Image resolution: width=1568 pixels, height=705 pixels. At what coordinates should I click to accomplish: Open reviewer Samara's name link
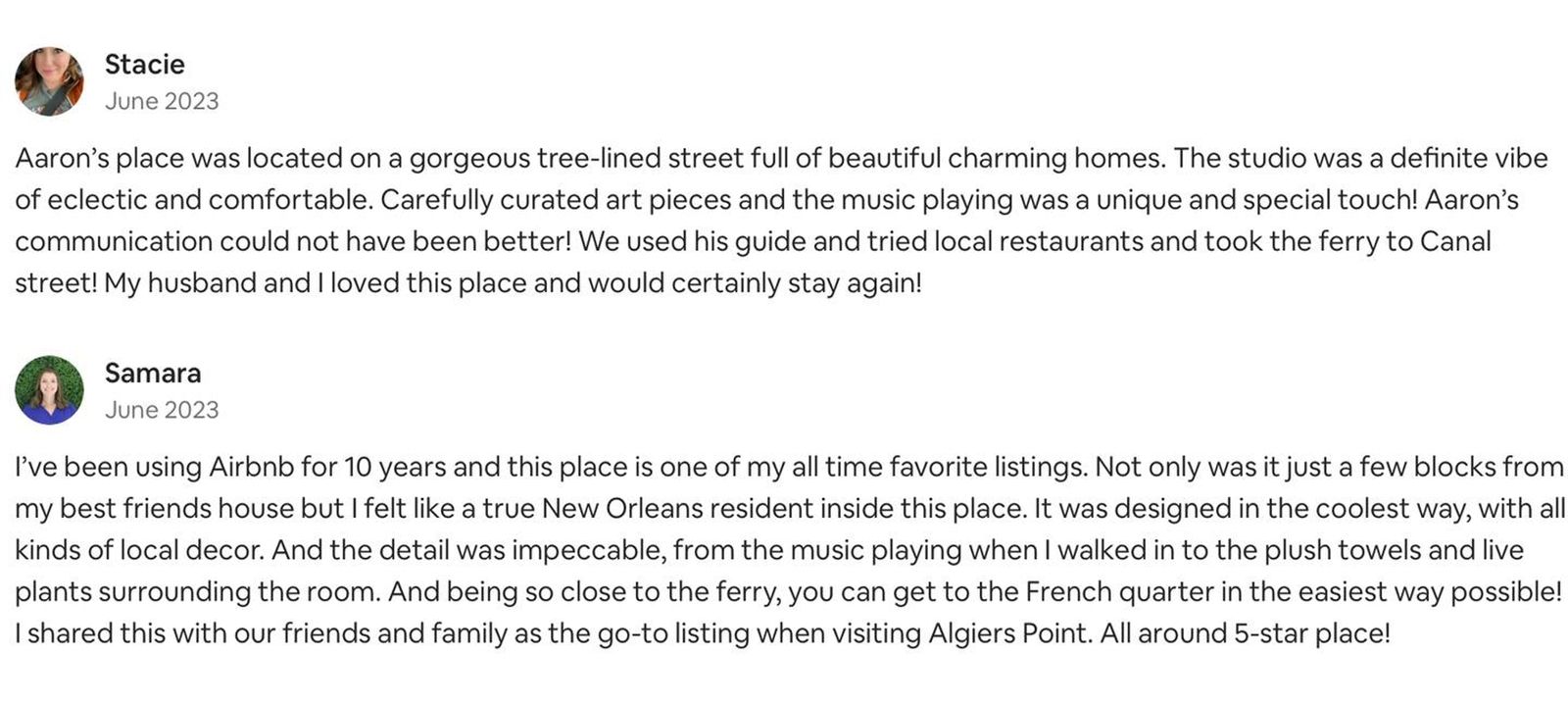point(152,373)
